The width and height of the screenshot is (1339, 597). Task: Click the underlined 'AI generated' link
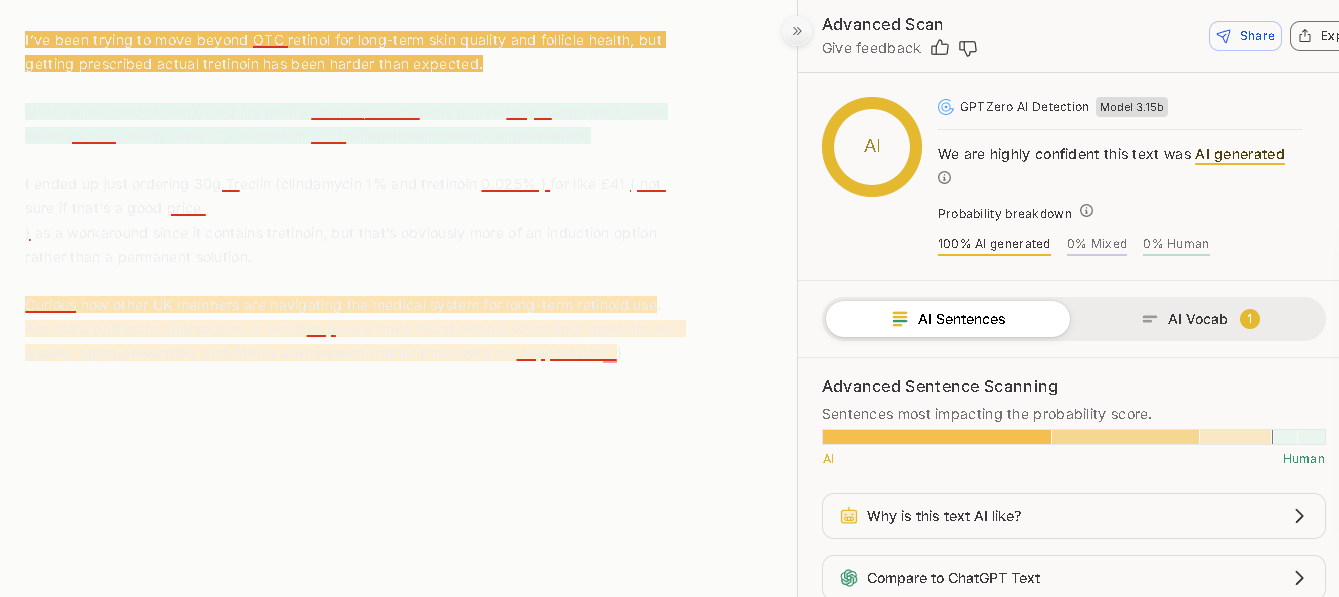click(x=1239, y=154)
